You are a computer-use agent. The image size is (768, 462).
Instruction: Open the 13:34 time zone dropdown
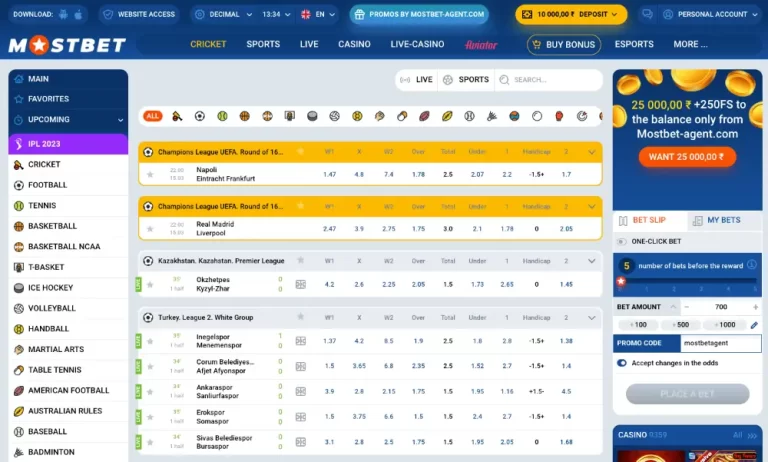pos(276,14)
